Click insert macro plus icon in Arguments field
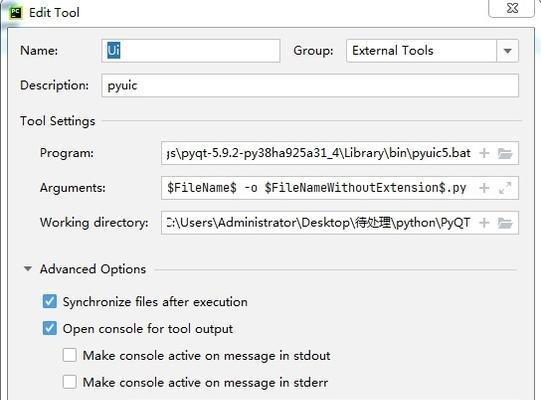Image resolution: width=541 pixels, height=400 pixels. coord(484,188)
